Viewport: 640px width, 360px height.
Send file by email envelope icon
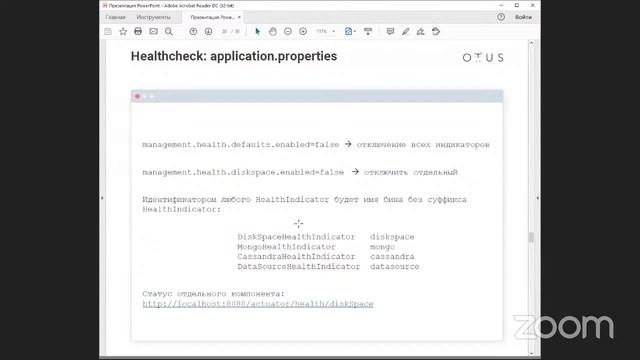coord(153,31)
